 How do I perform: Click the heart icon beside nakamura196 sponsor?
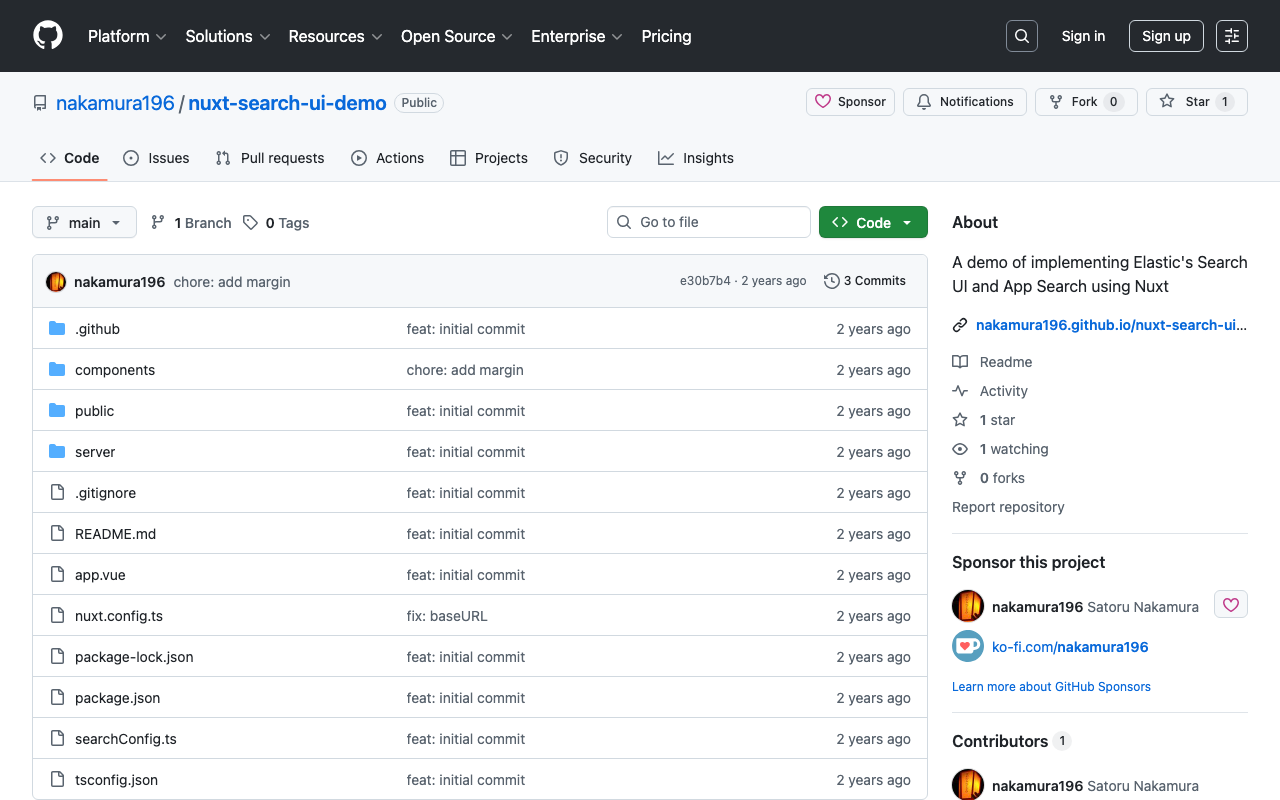tap(1230, 605)
